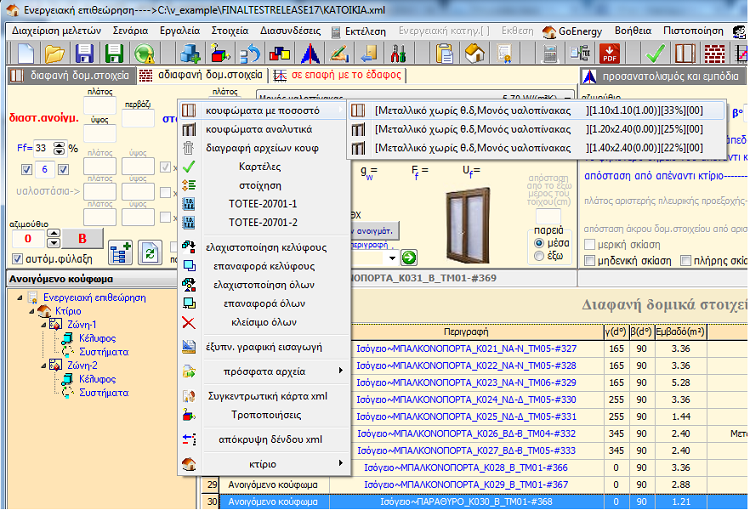The width and height of the screenshot is (750, 510).
Task: Check the μερική σκίαση checkbox
Action: pyautogui.click(x=590, y=244)
